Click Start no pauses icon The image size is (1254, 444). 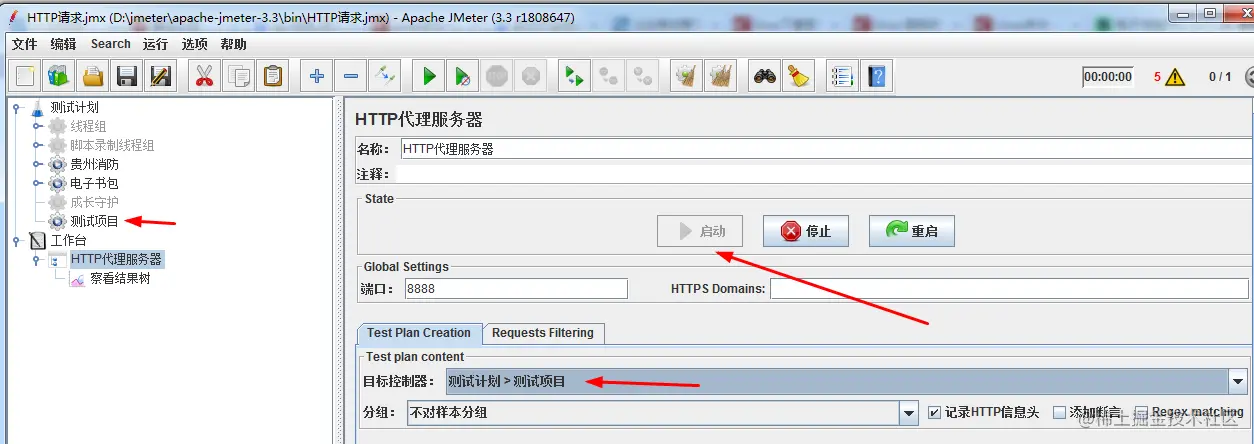click(463, 76)
